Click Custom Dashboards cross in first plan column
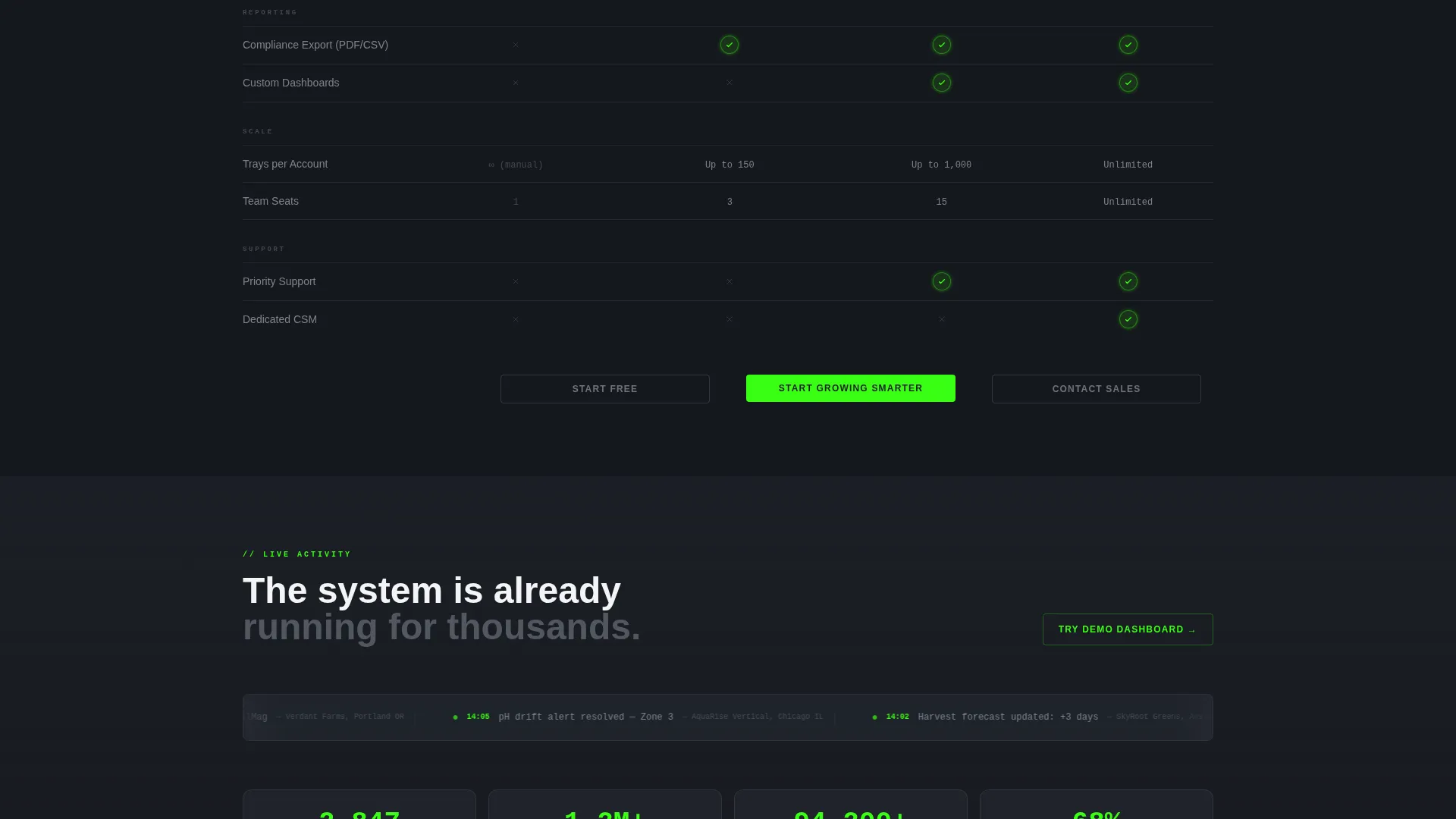The width and height of the screenshot is (1456, 819). (x=516, y=83)
